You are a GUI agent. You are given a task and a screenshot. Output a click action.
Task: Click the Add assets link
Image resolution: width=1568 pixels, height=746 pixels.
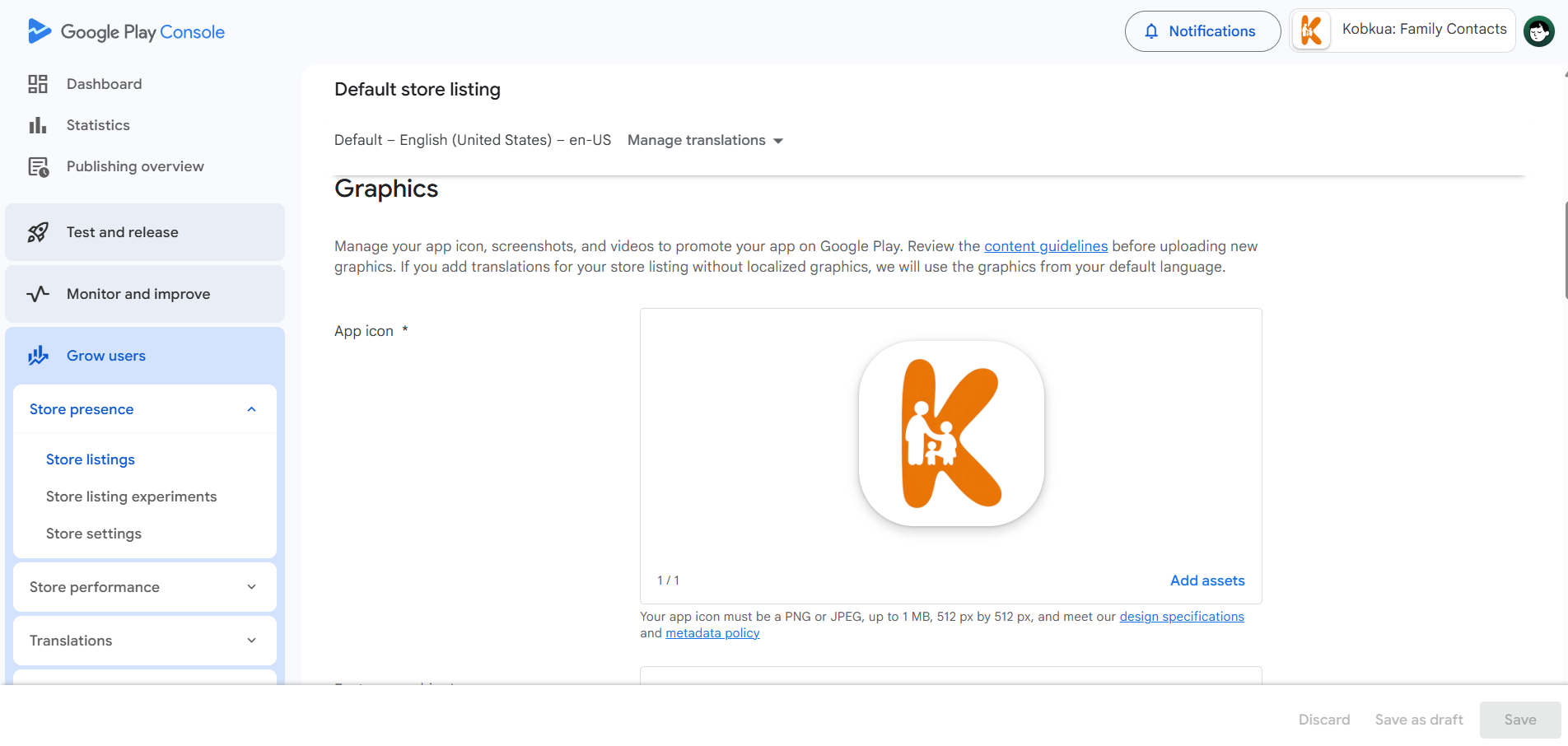click(1207, 580)
